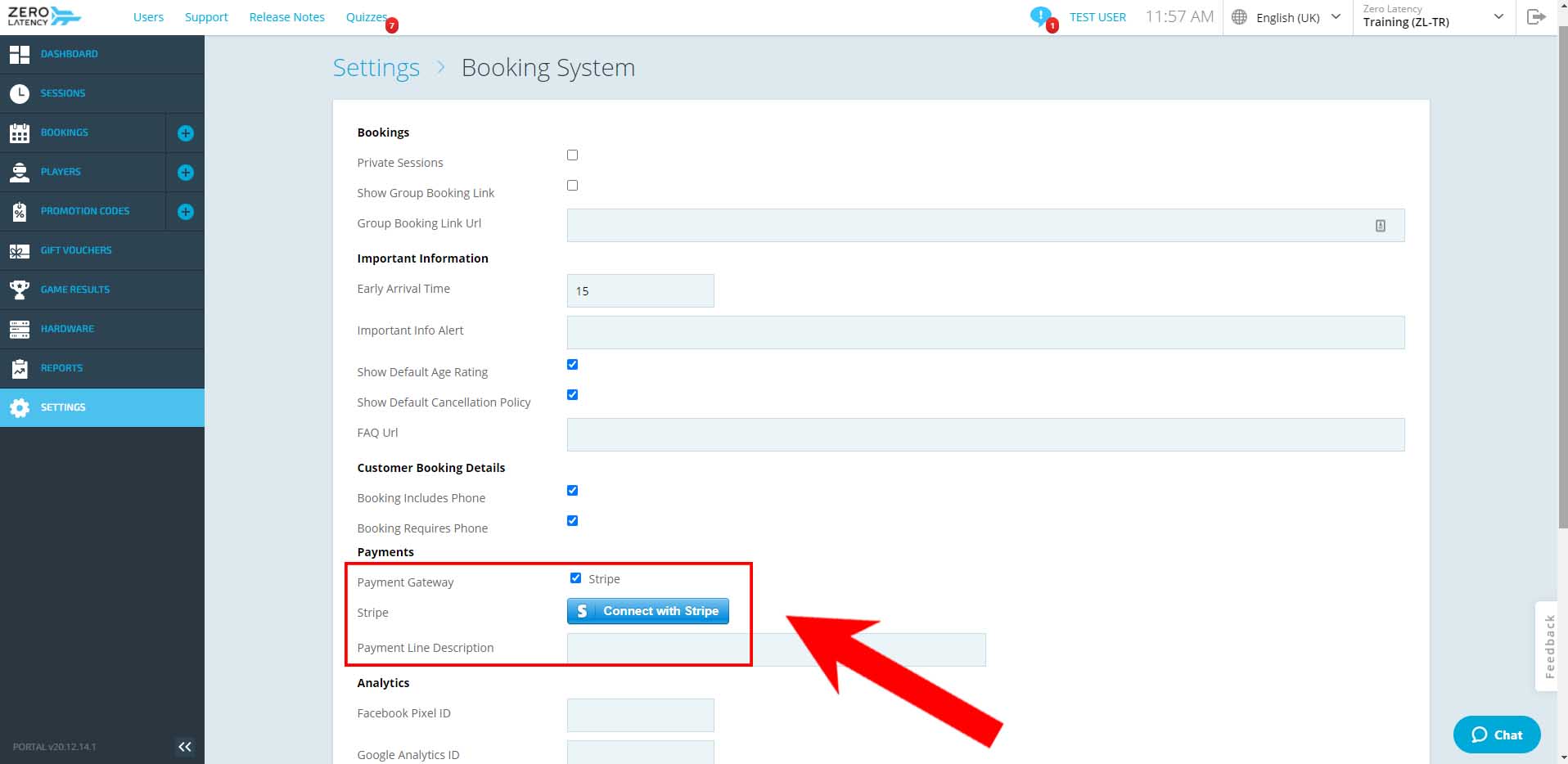Click the Important Info Alert field
1568x764 pixels.
tap(985, 332)
